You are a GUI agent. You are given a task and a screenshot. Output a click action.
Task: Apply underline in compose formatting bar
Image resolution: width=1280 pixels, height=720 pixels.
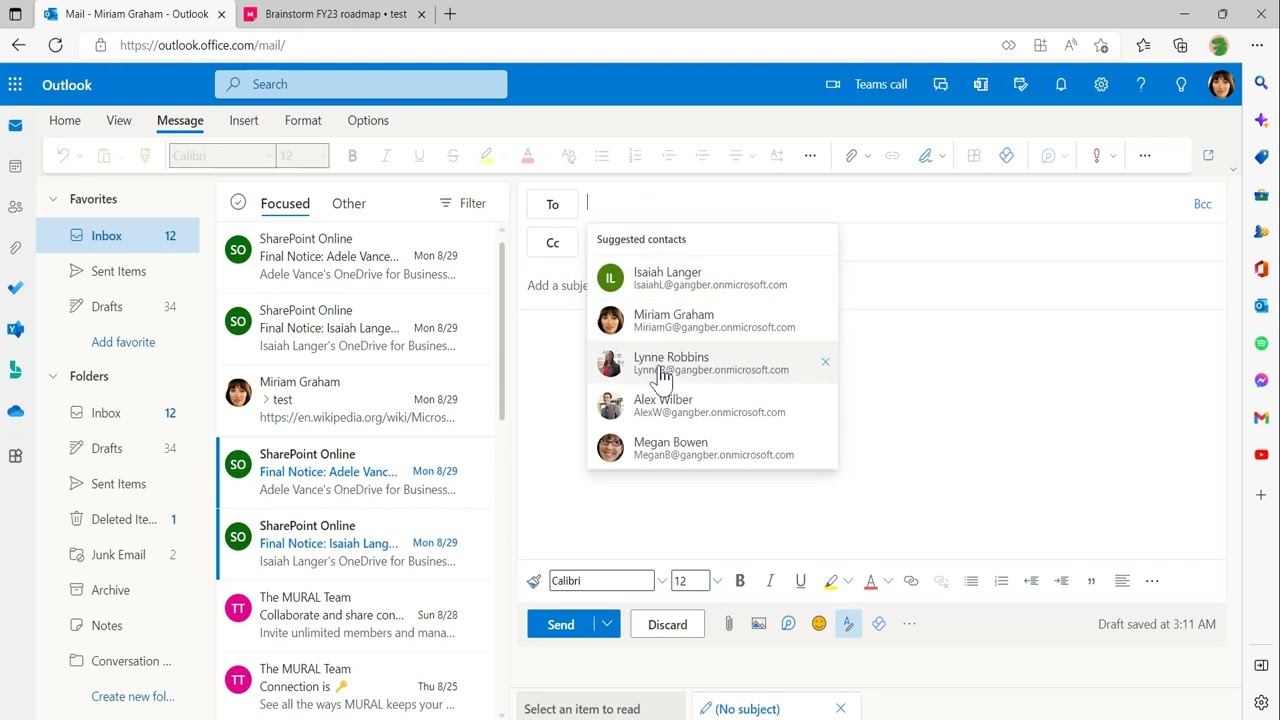pyautogui.click(x=800, y=581)
